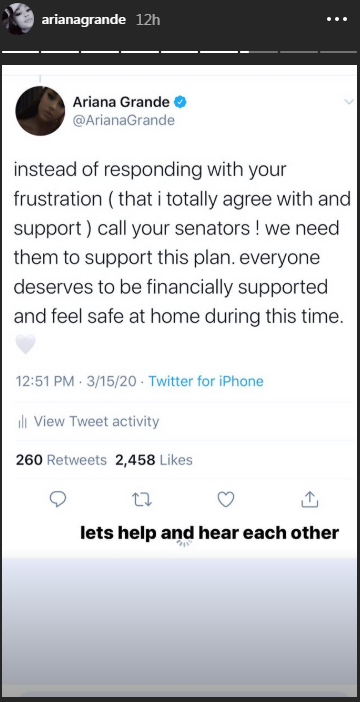The image size is (360, 702).
Task: Jump to first story progress segment
Action: click(x=21, y=52)
